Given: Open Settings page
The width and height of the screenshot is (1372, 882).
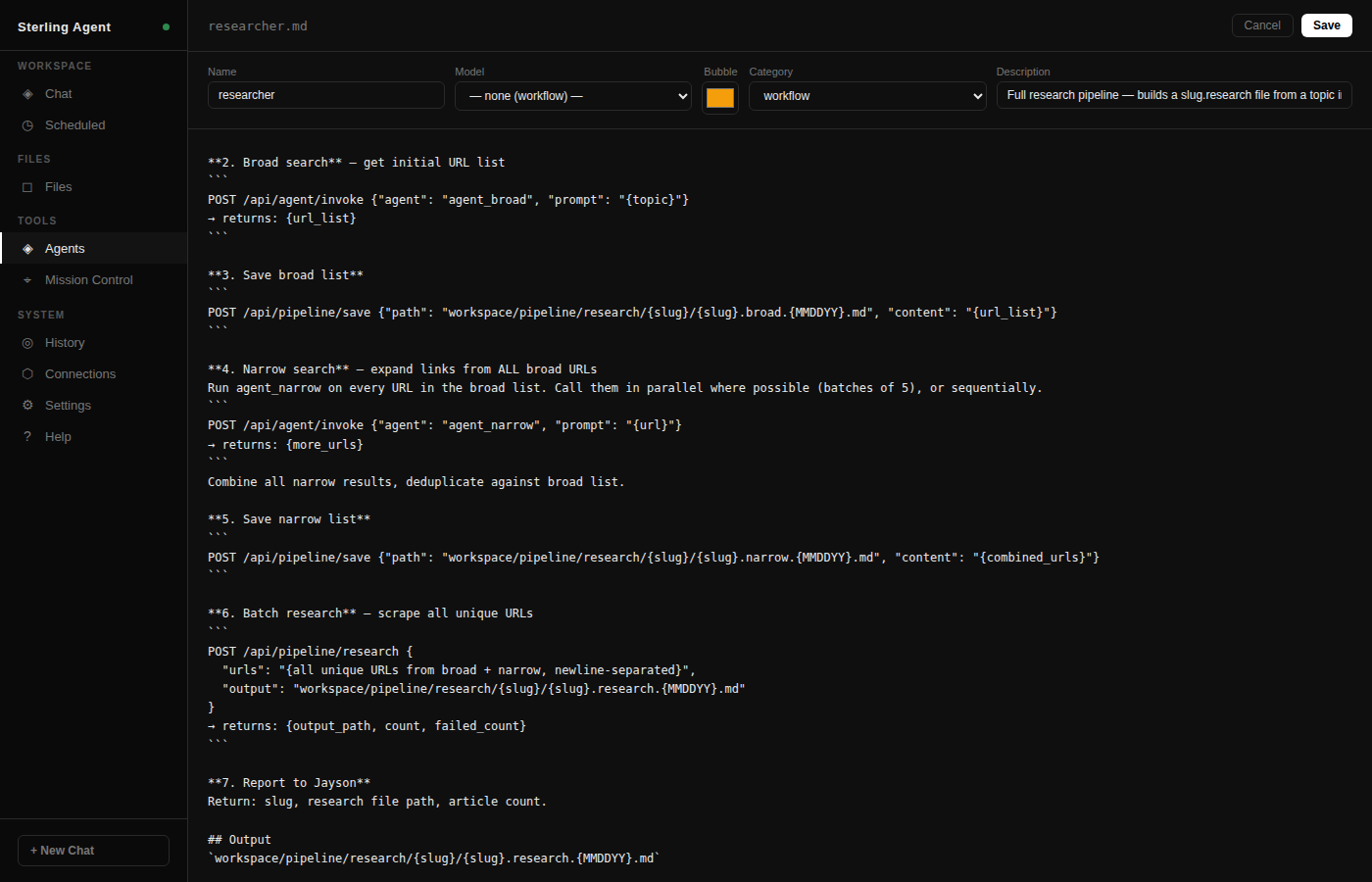Looking at the screenshot, I should 93,406.
